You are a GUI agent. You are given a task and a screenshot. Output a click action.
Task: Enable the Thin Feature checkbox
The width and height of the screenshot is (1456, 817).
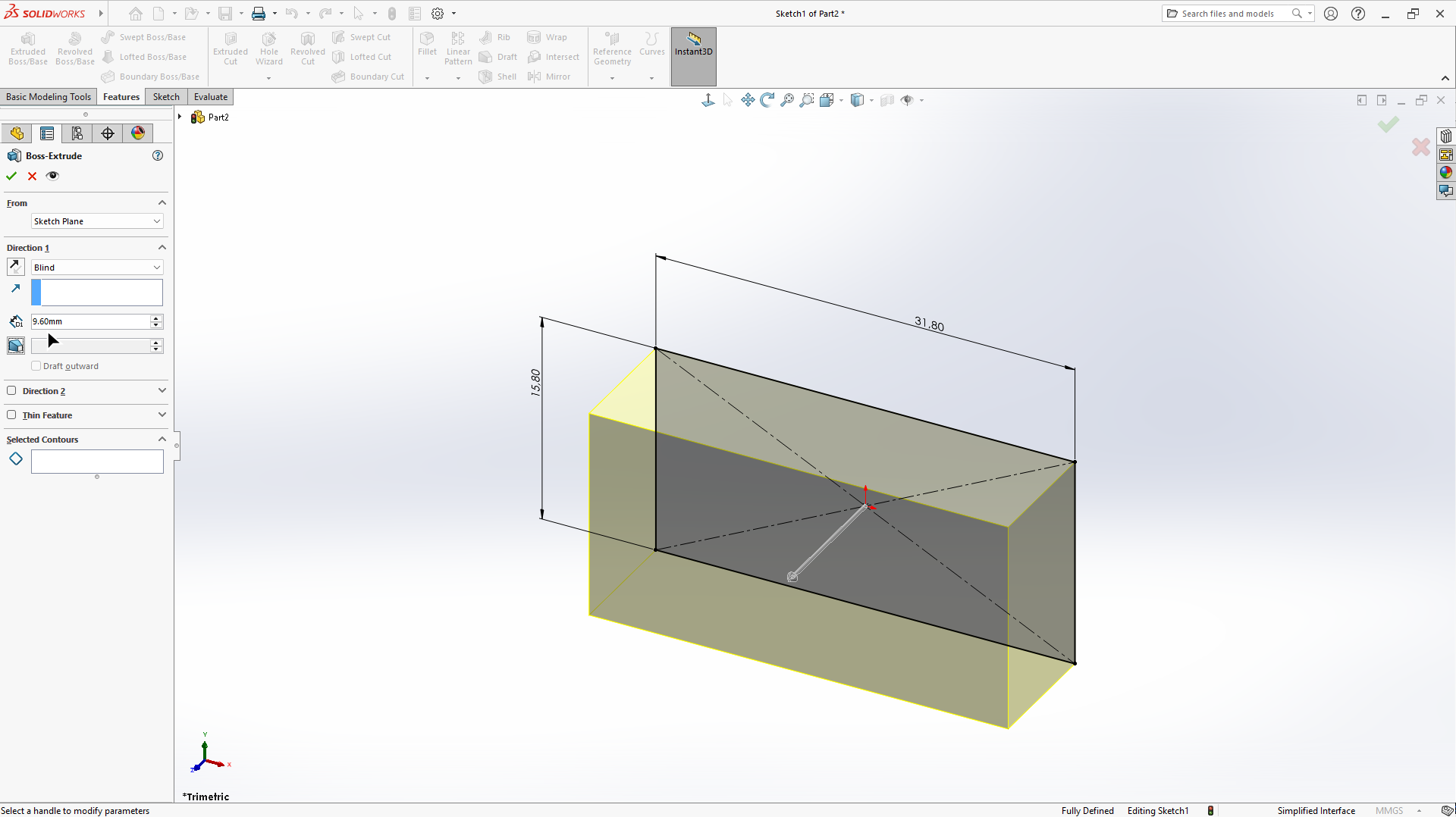coord(11,415)
